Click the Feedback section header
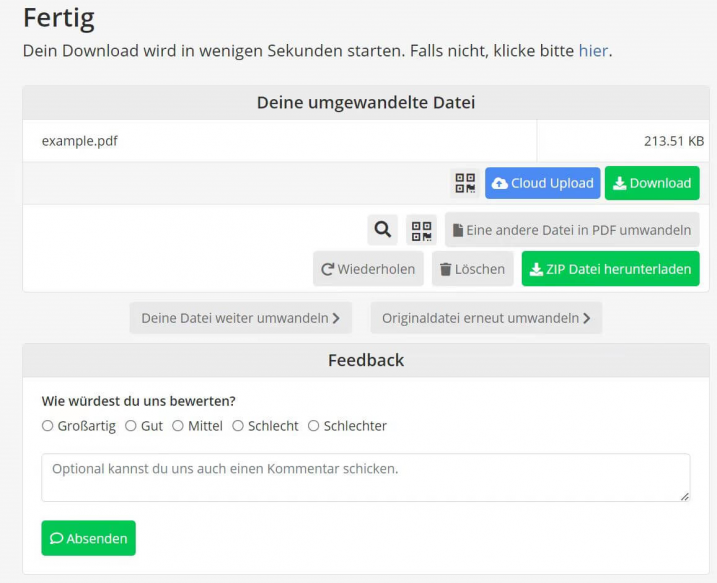Viewport: 717px width, 583px height. click(366, 360)
